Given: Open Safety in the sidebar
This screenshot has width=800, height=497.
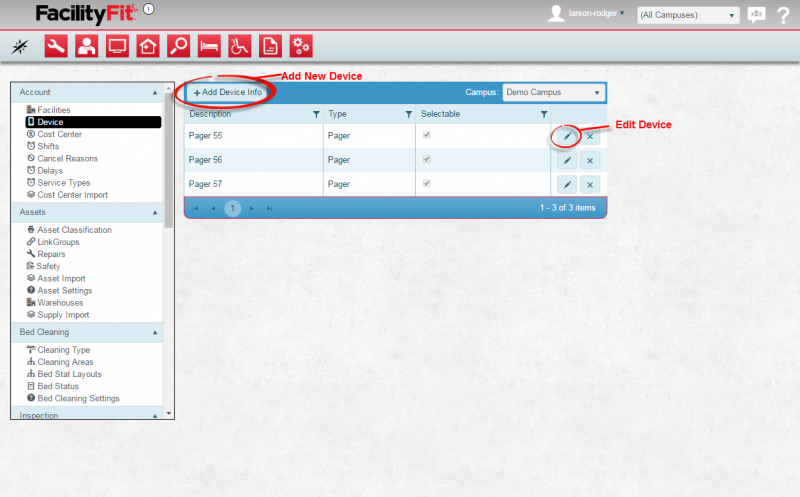Looking at the screenshot, I should click(x=43, y=266).
